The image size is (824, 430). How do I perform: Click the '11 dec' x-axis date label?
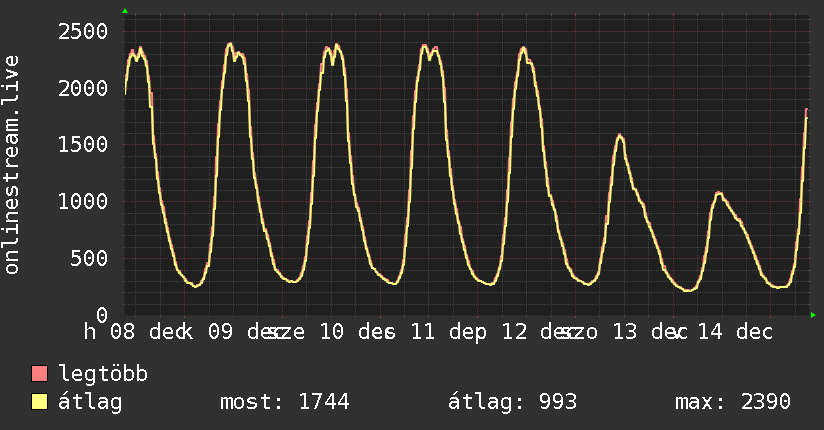pyautogui.click(x=448, y=332)
